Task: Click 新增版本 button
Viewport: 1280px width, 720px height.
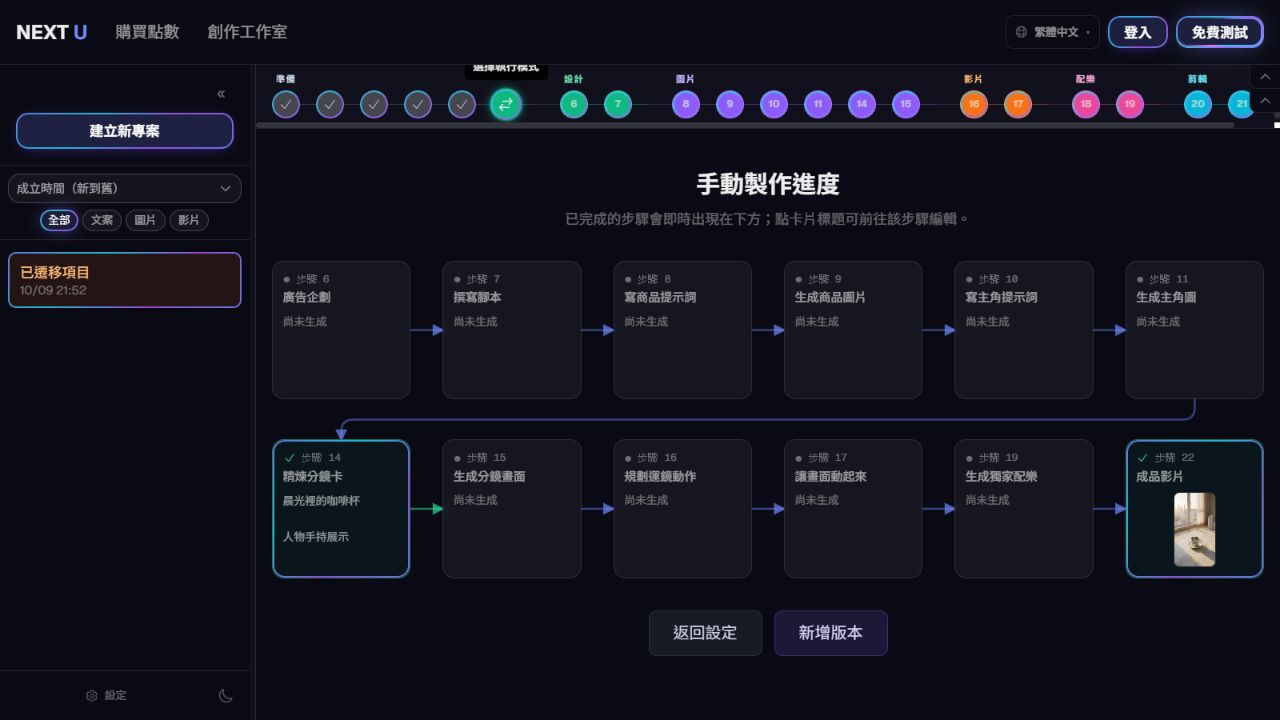Action: [x=831, y=633]
